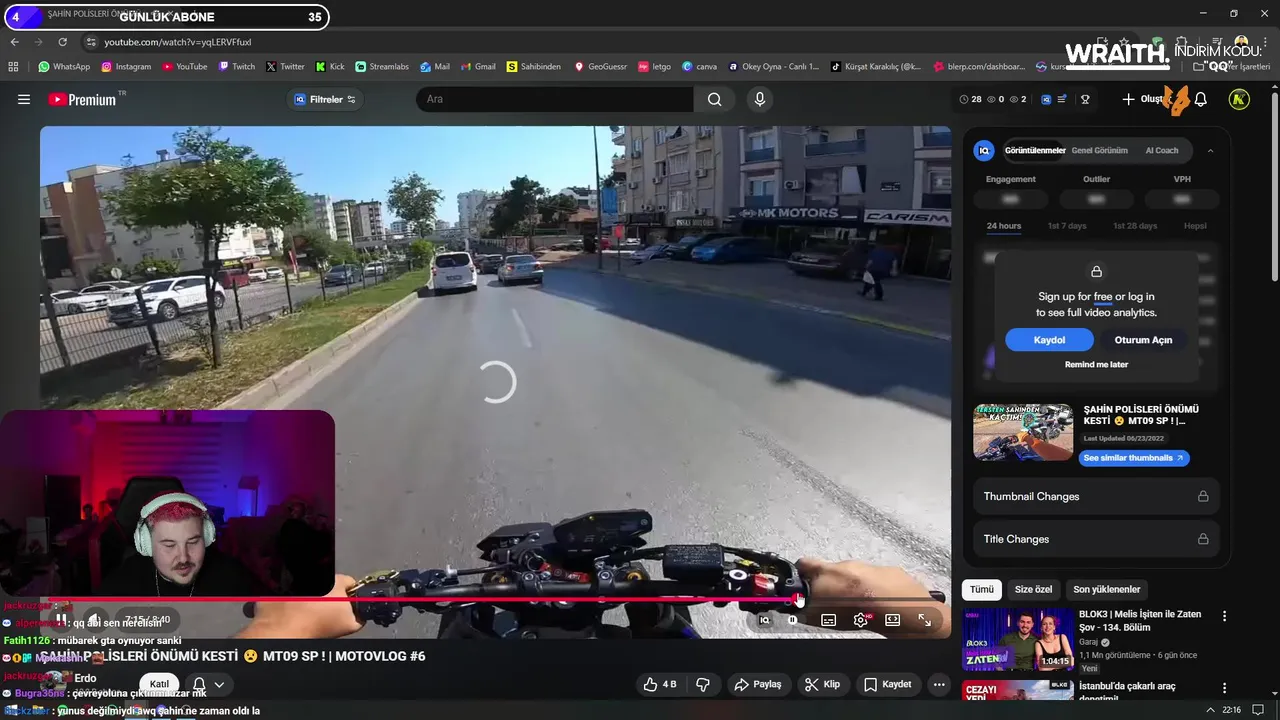Click the red progress bar scrubber handle

[798, 600]
